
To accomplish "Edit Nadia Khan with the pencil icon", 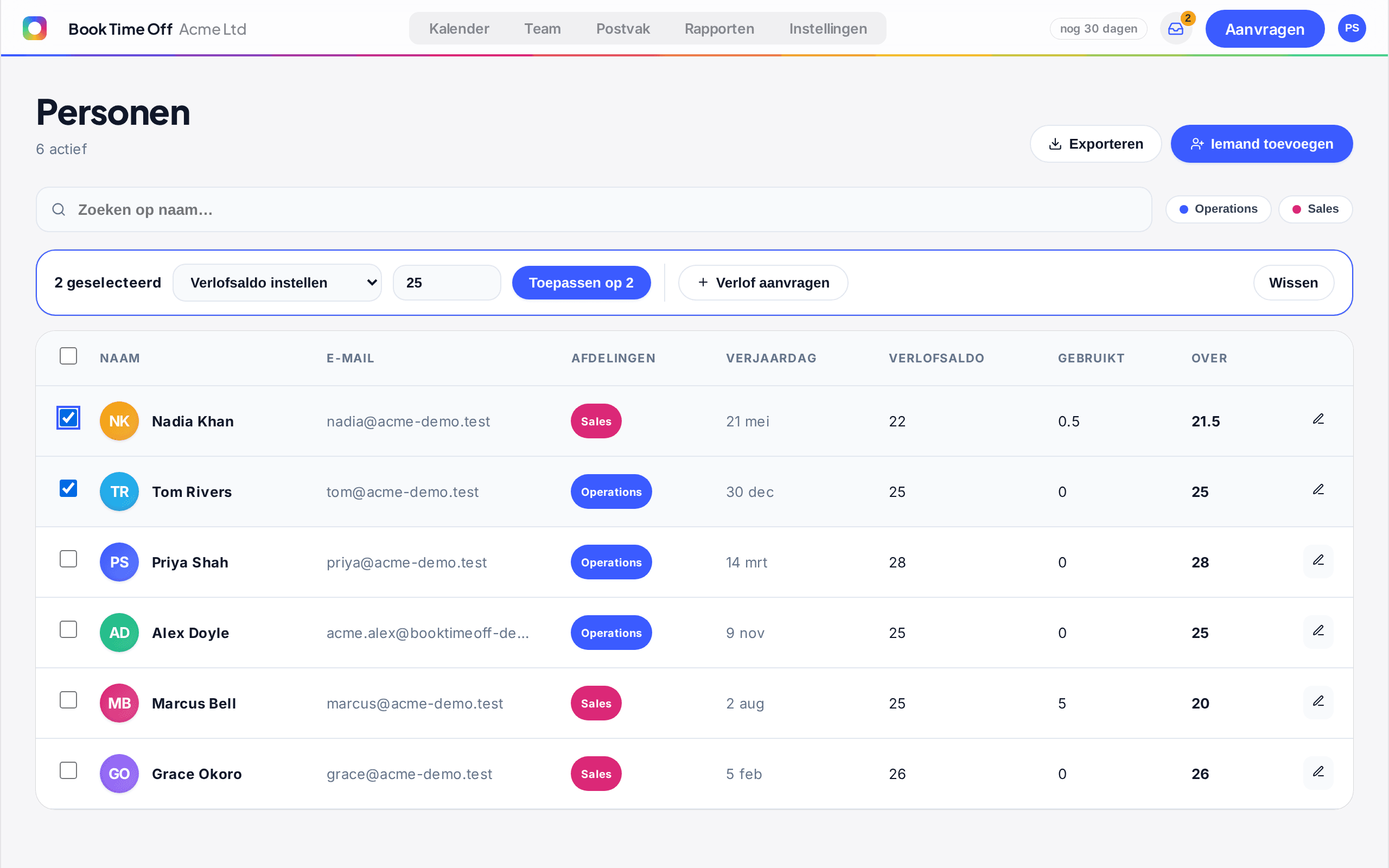I will [x=1318, y=419].
